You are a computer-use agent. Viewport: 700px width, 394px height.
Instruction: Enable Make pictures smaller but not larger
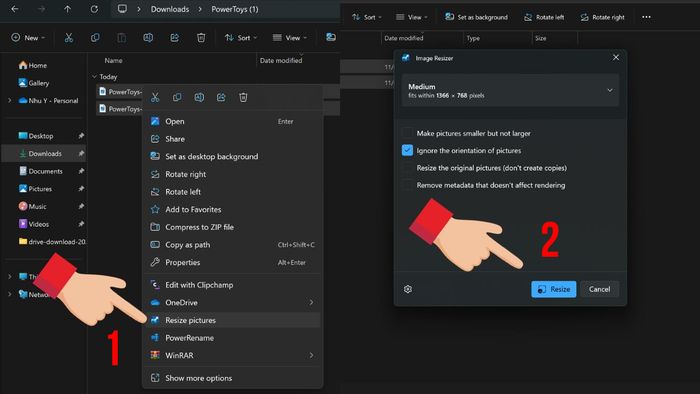(x=407, y=133)
